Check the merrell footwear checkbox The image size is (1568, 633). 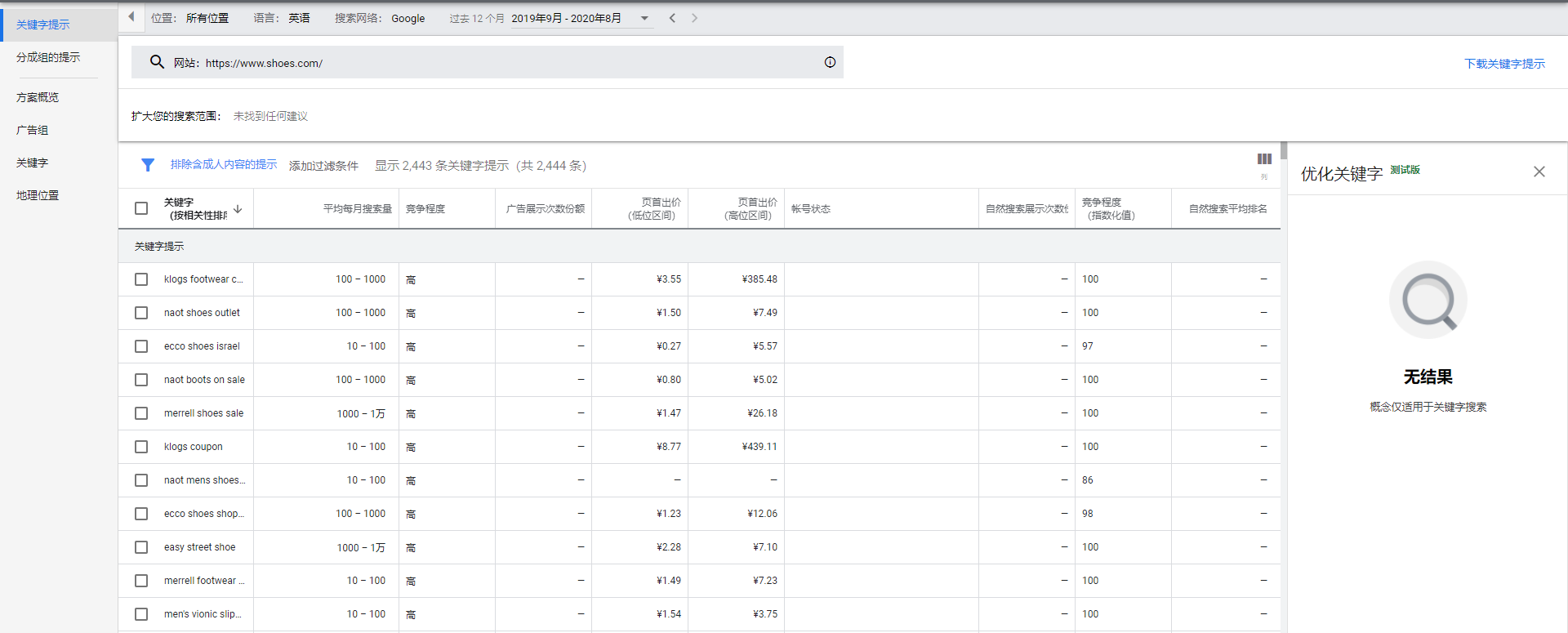click(x=141, y=581)
